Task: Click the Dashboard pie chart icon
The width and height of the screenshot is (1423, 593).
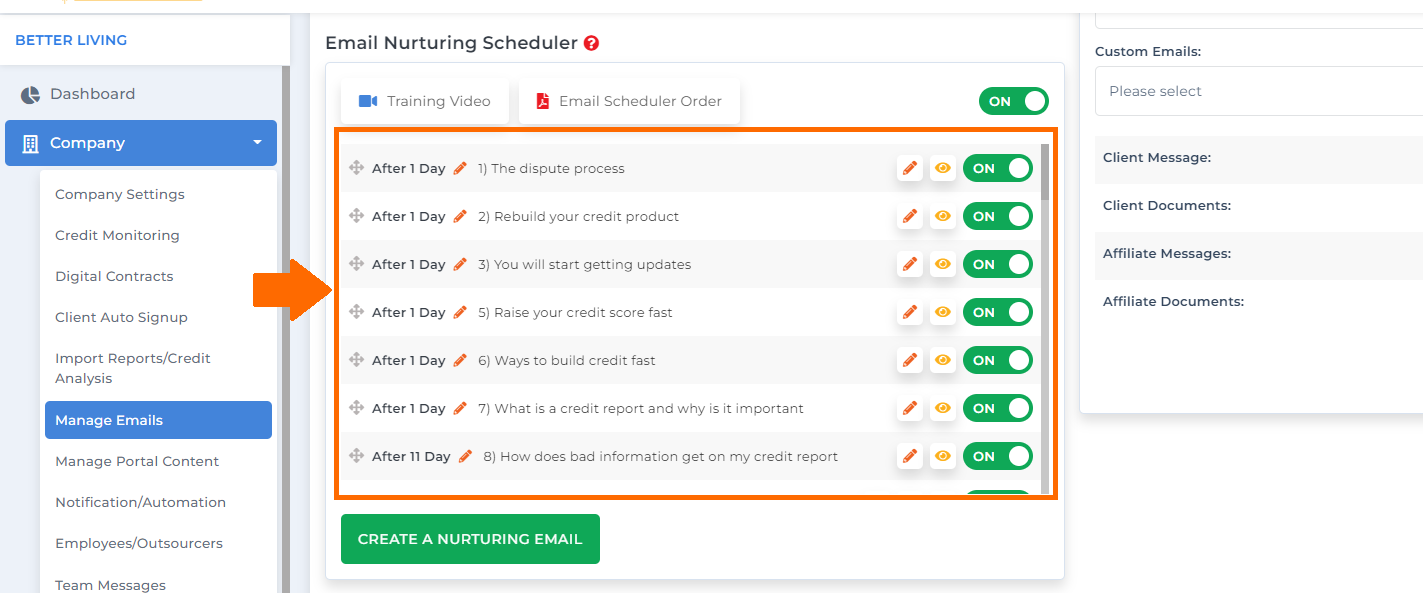Action: point(30,94)
